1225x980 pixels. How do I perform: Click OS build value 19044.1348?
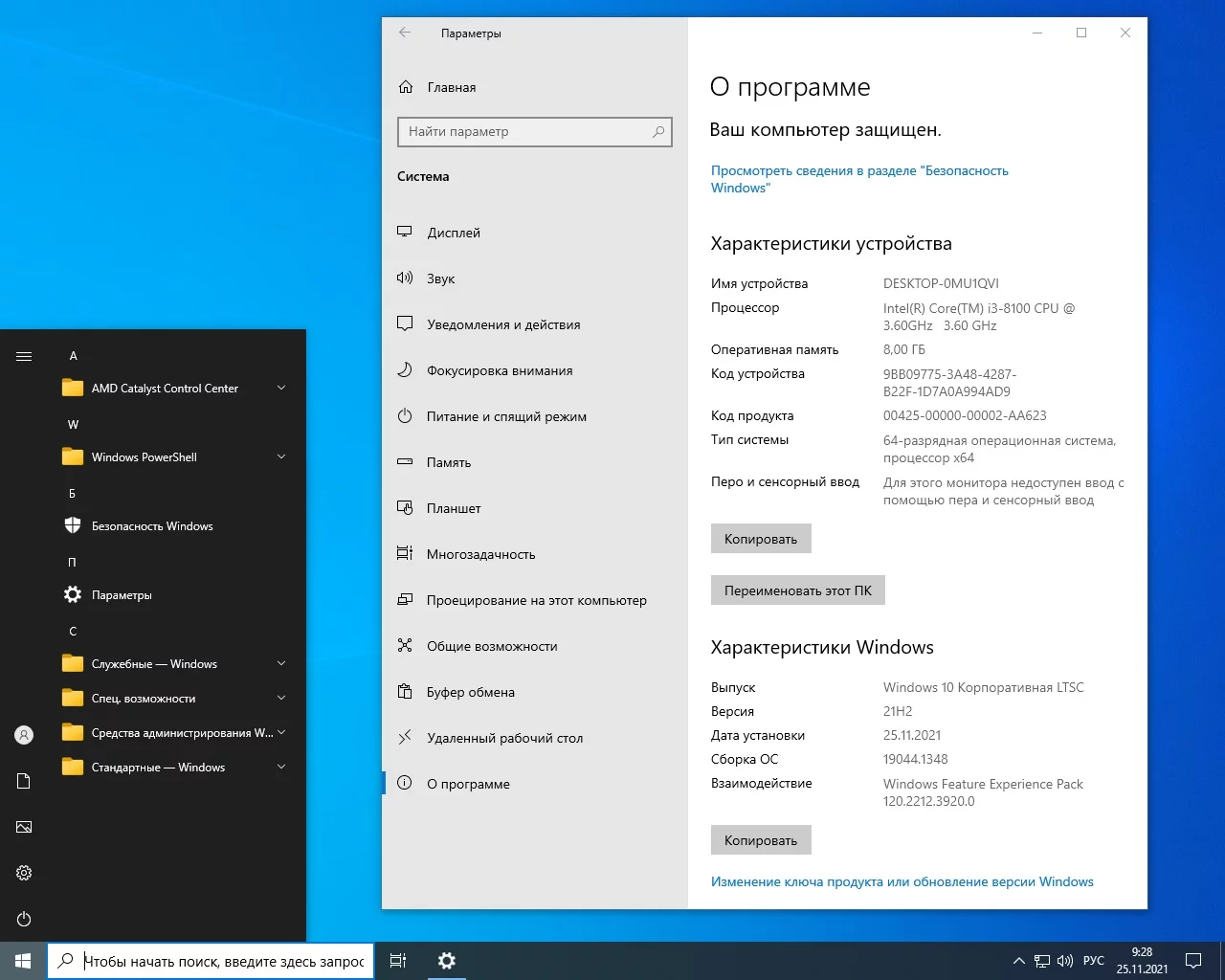(916, 760)
